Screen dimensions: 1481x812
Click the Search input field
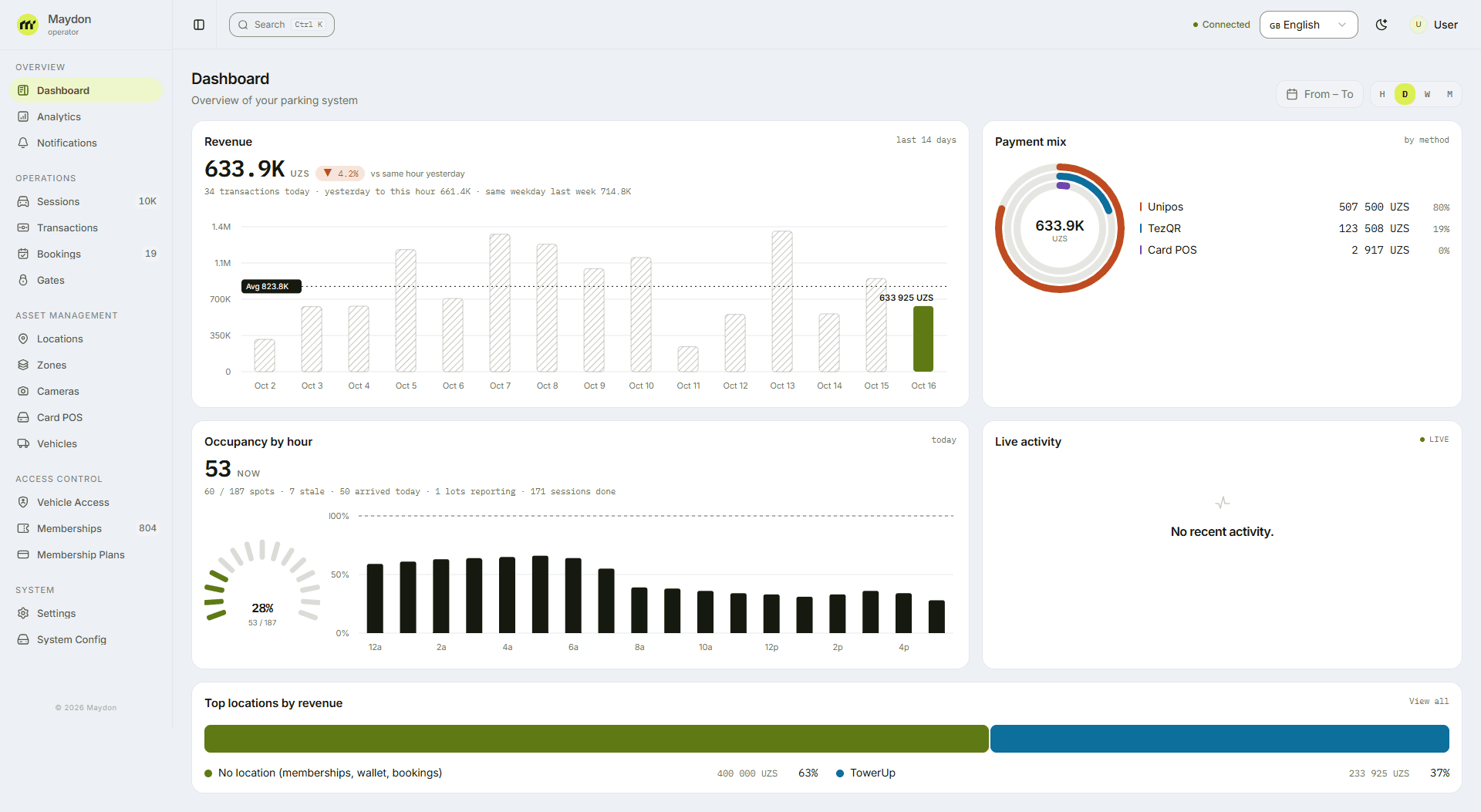click(282, 25)
